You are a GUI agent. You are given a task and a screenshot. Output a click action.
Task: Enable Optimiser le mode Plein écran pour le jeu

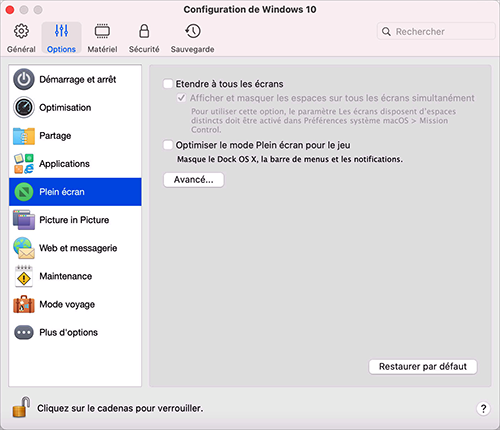coord(168,145)
